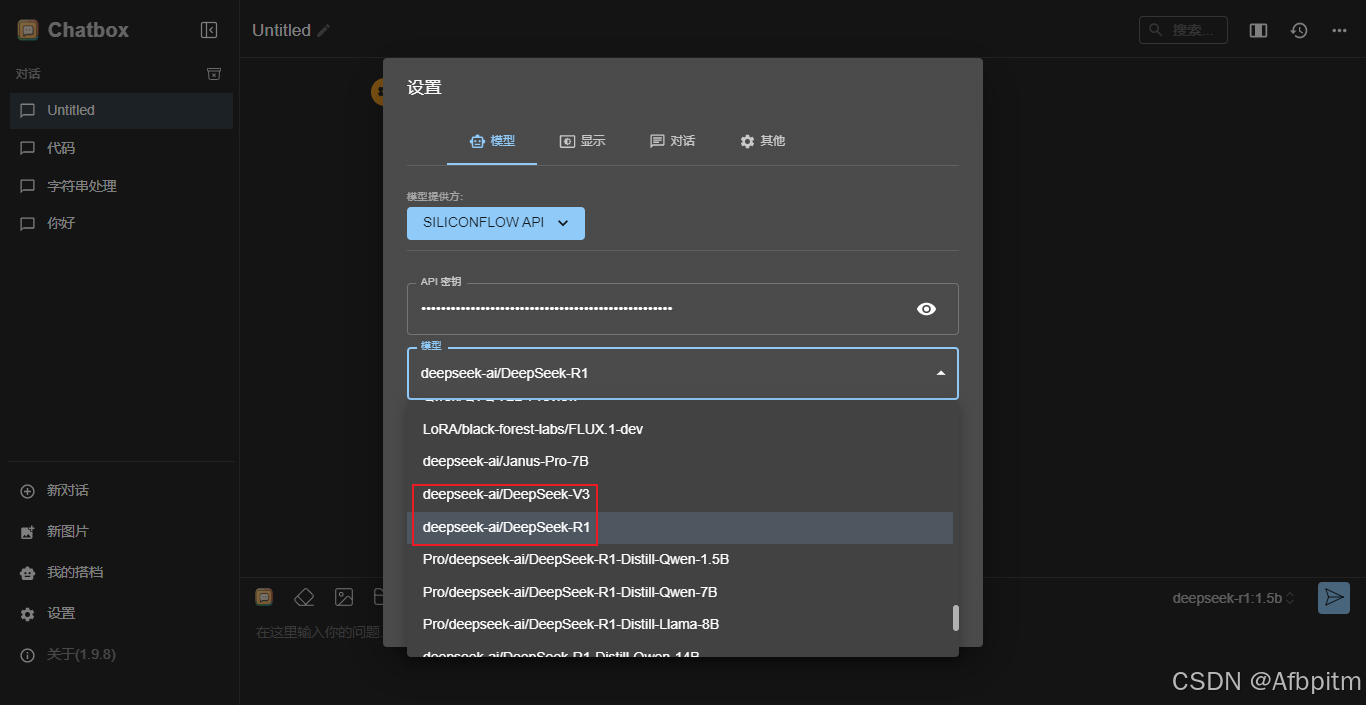The image size is (1366, 705).
Task: Create a new image via 新图片
Action: [x=120, y=532]
